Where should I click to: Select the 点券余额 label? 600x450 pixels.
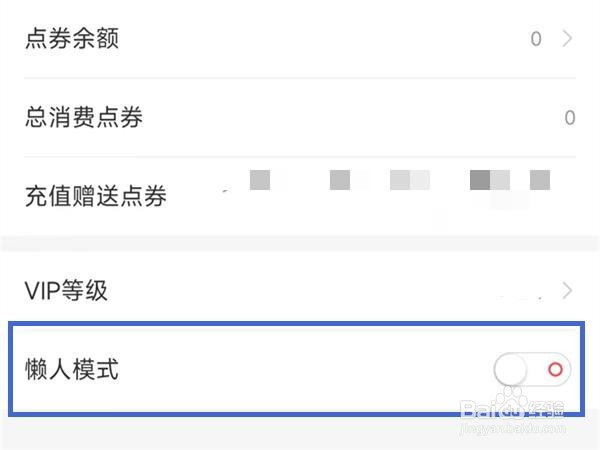click(x=72, y=38)
